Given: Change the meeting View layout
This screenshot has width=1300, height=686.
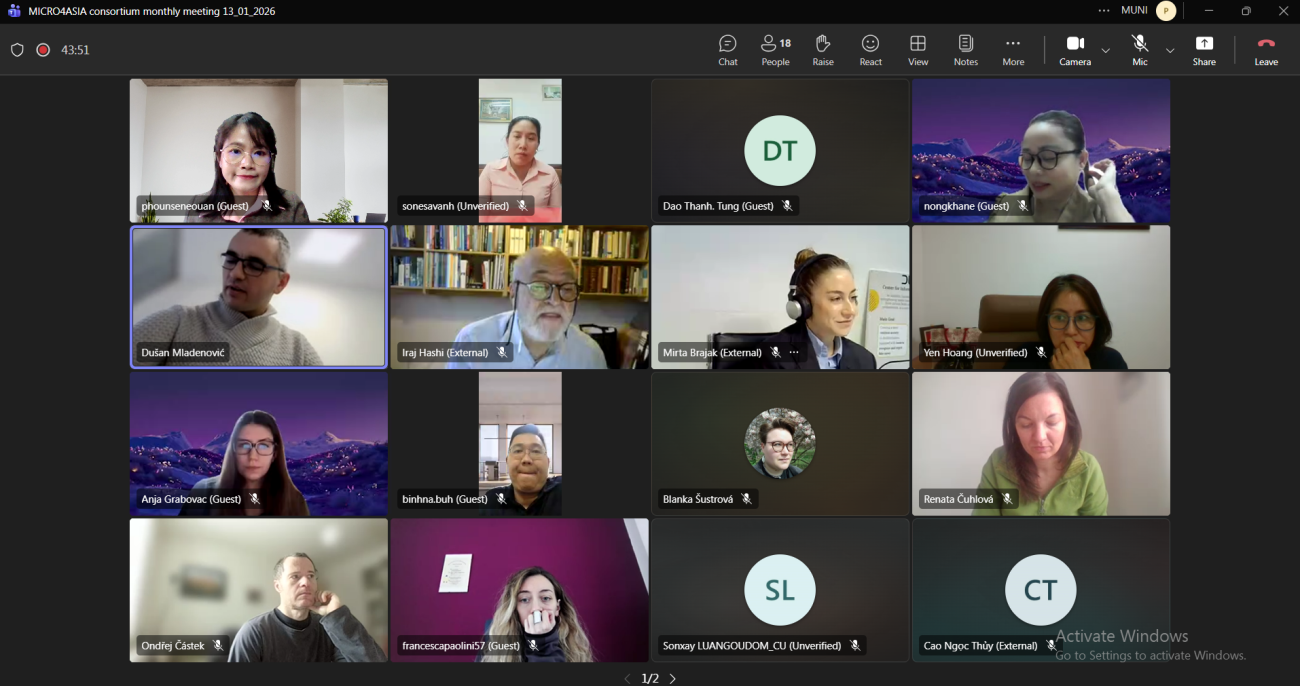Looking at the screenshot, I should pos(917,50).
